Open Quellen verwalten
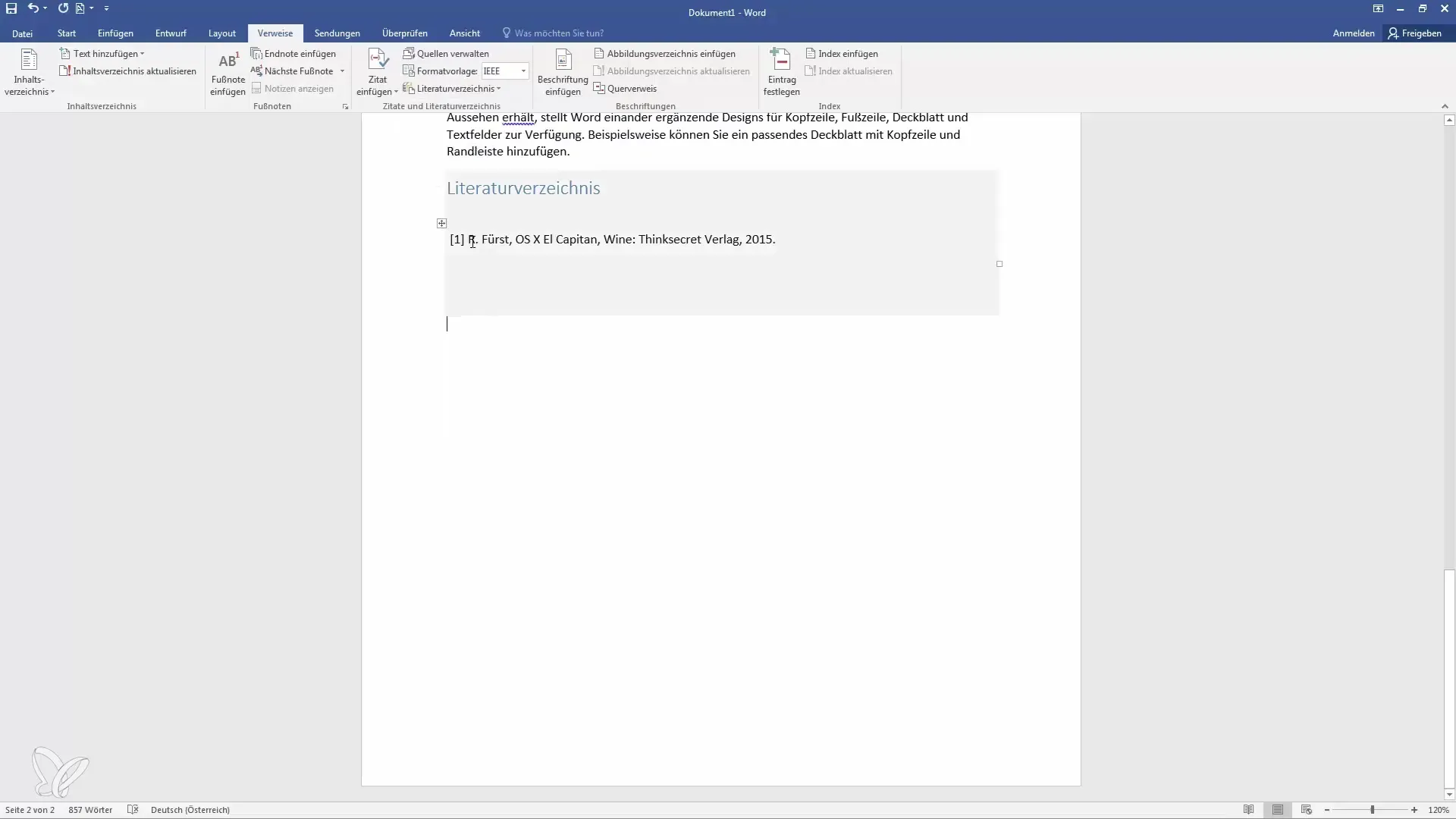The image size is (1456, 819). tap(446, 54)
